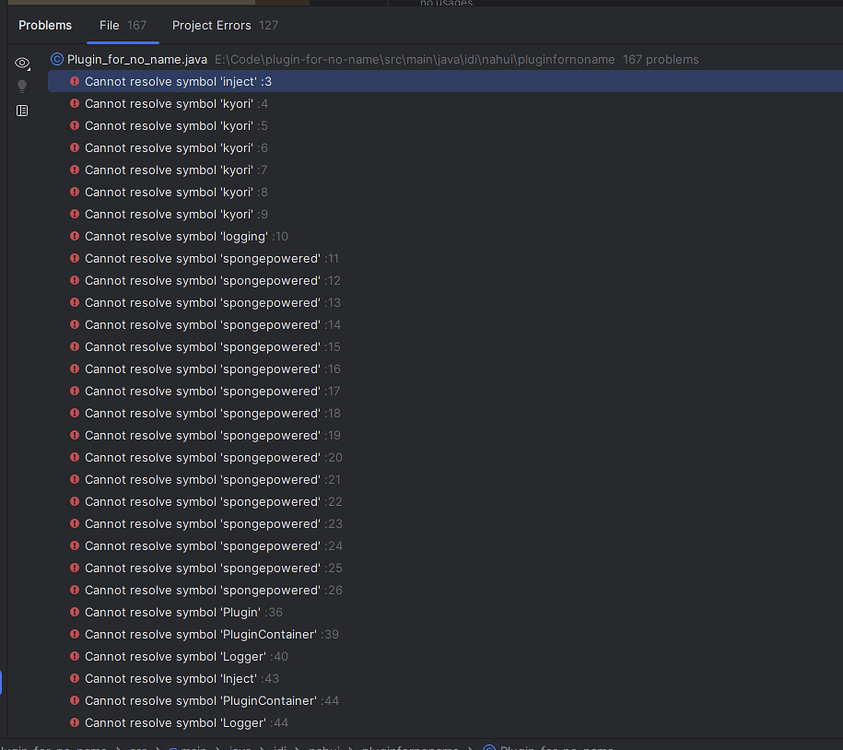Image resolution: width=843 pixels, height=750 pixels.
Task: Select error 'spongepowered' on line 26
Action: (x=446, y=590)
